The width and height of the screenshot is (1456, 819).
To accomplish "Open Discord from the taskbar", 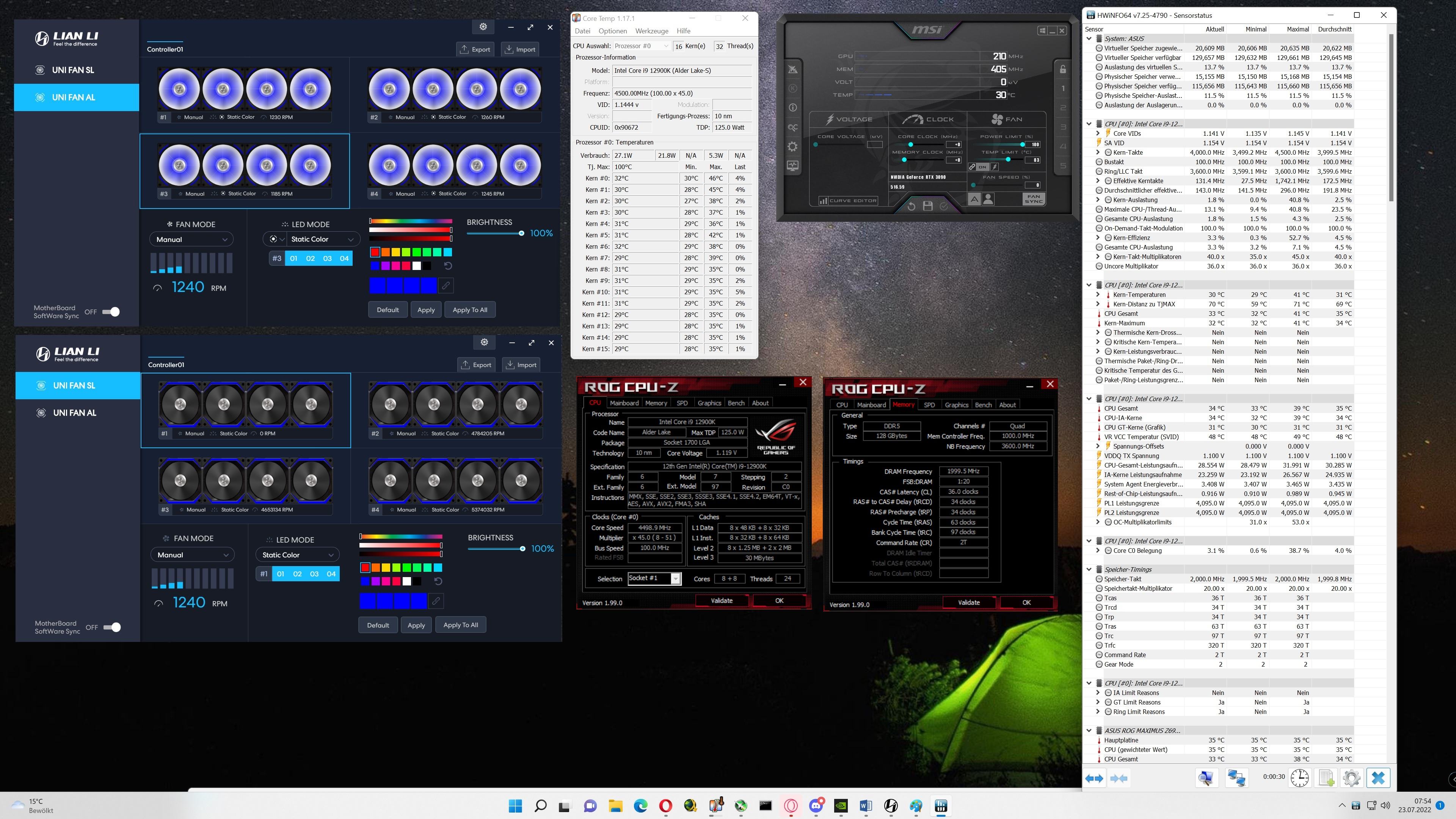I will pos(816,805).
